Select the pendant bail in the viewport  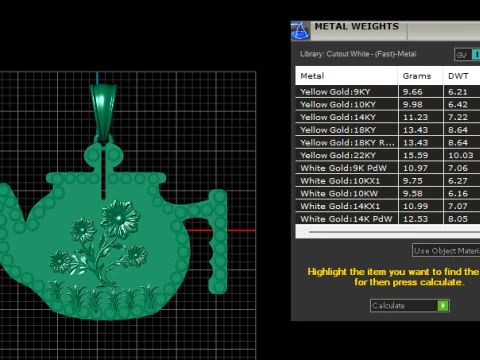tap(103, 112)
